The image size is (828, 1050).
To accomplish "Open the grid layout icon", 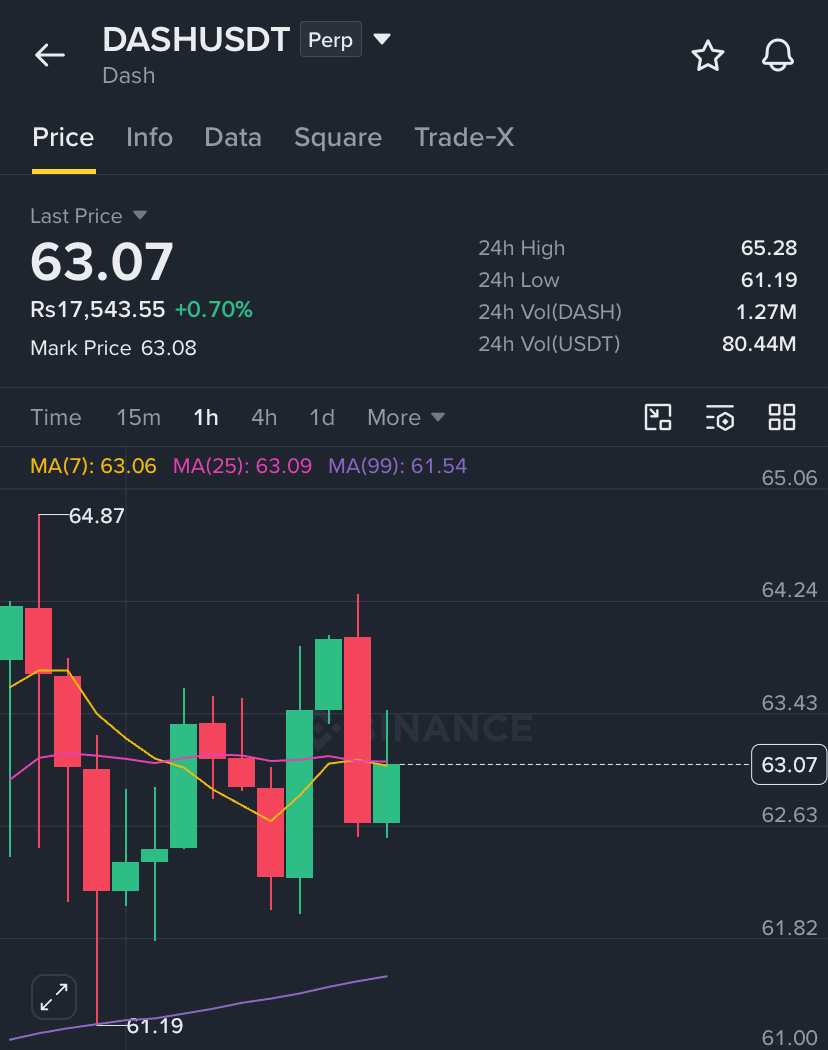I will point(782,417).
